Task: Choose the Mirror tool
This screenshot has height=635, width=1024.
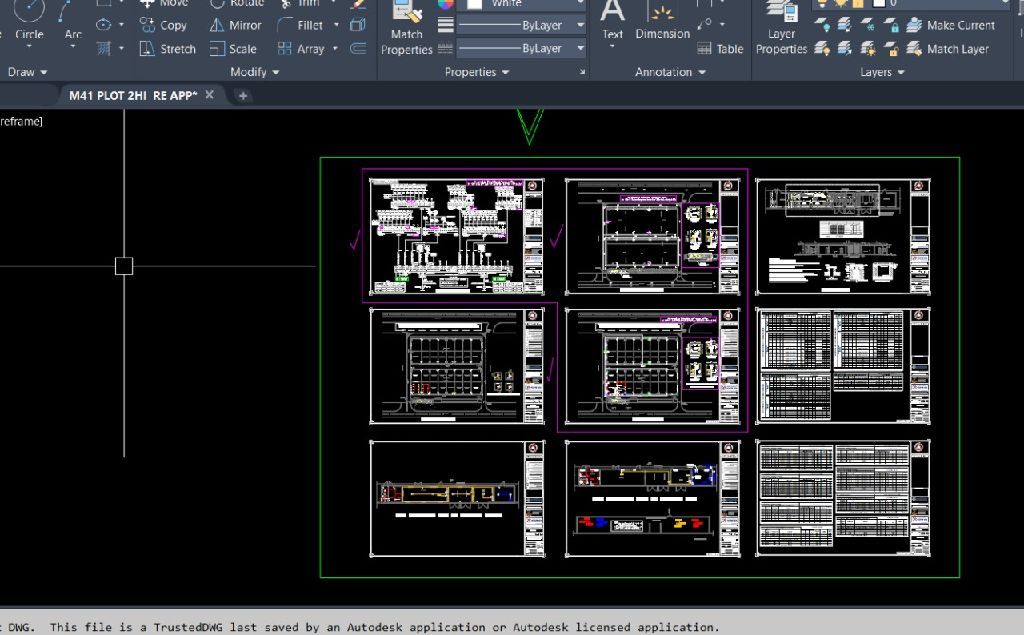Action: tap(235, 25)
